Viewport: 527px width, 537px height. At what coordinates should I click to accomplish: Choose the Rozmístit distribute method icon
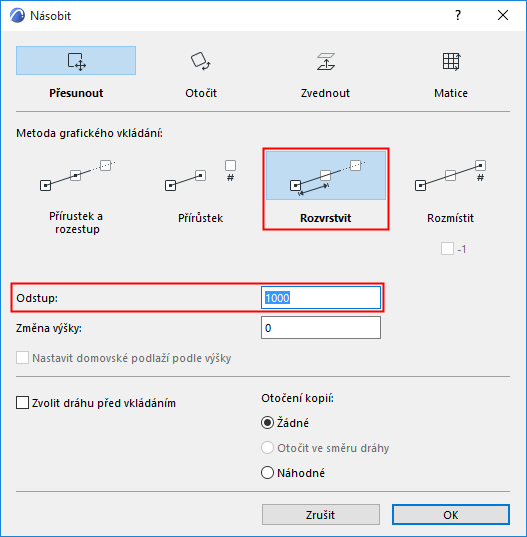pos(451,176)
